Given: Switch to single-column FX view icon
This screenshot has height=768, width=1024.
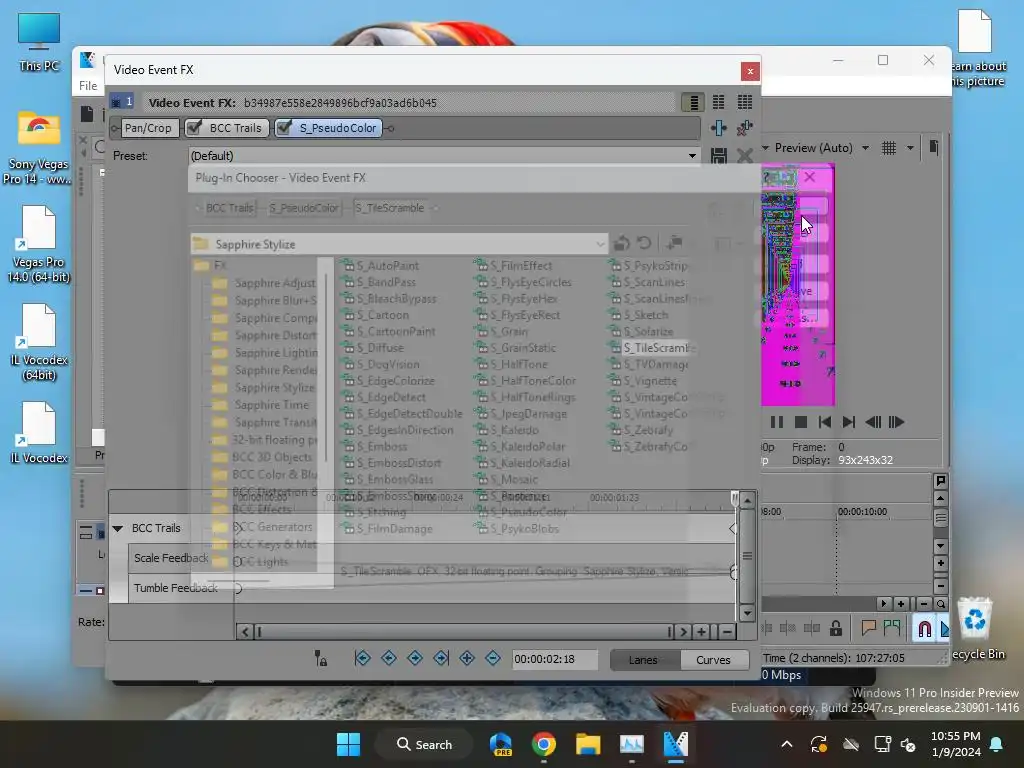Looking at the screenshot, I should (693, 103).
